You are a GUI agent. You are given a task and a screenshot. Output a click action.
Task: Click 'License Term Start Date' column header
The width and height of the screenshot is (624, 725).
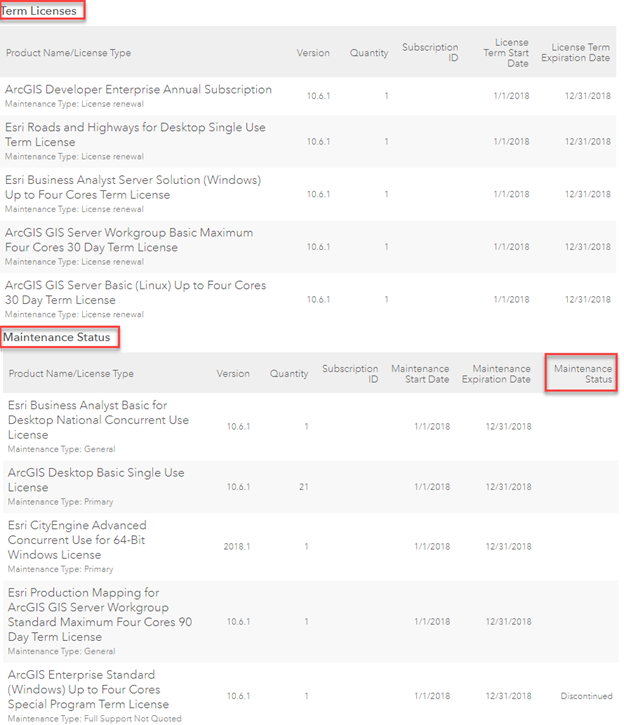[x=506, y=53]
